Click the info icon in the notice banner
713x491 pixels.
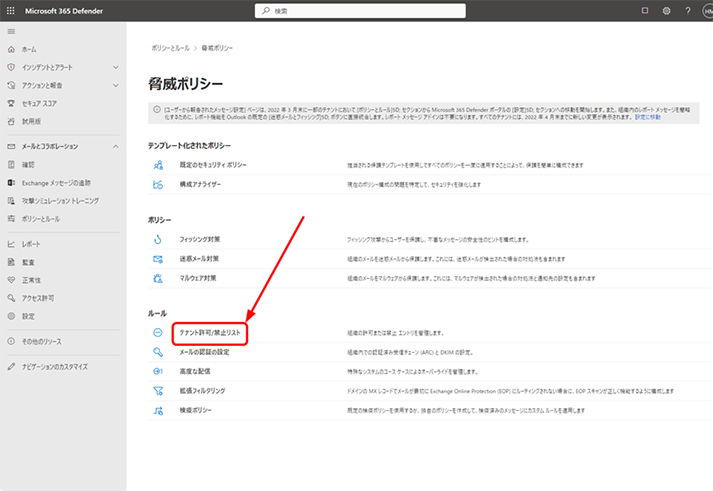(x=157, y=110)
